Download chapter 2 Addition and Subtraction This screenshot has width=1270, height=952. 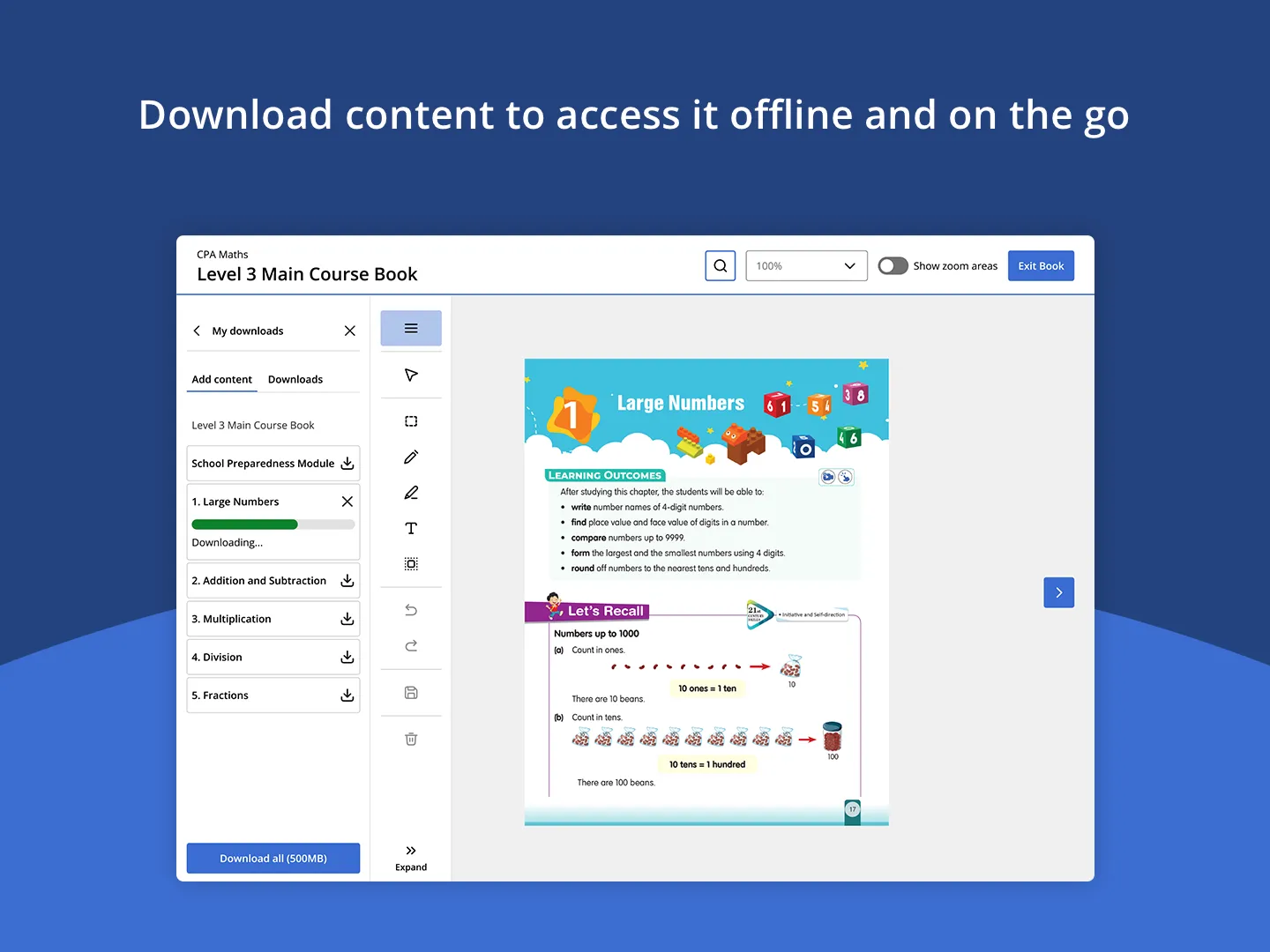(347, 581)
